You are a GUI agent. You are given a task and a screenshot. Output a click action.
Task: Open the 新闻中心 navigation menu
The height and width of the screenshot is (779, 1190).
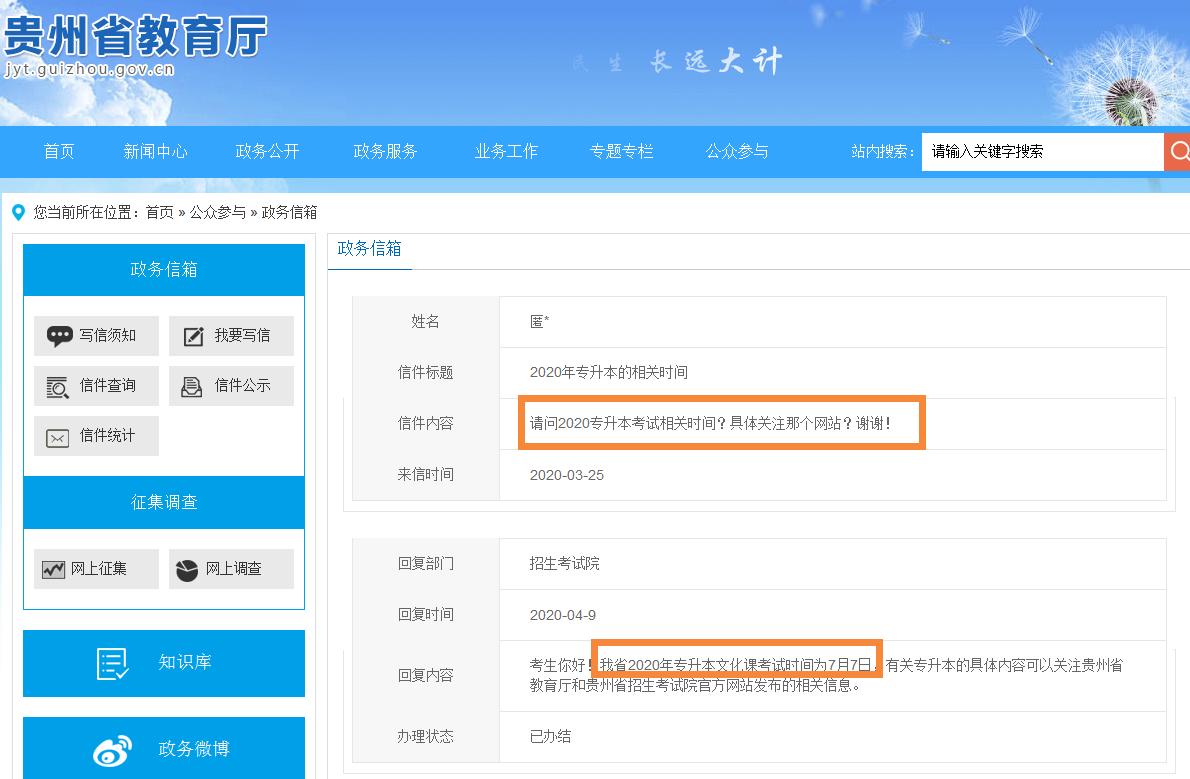point(155,152)
